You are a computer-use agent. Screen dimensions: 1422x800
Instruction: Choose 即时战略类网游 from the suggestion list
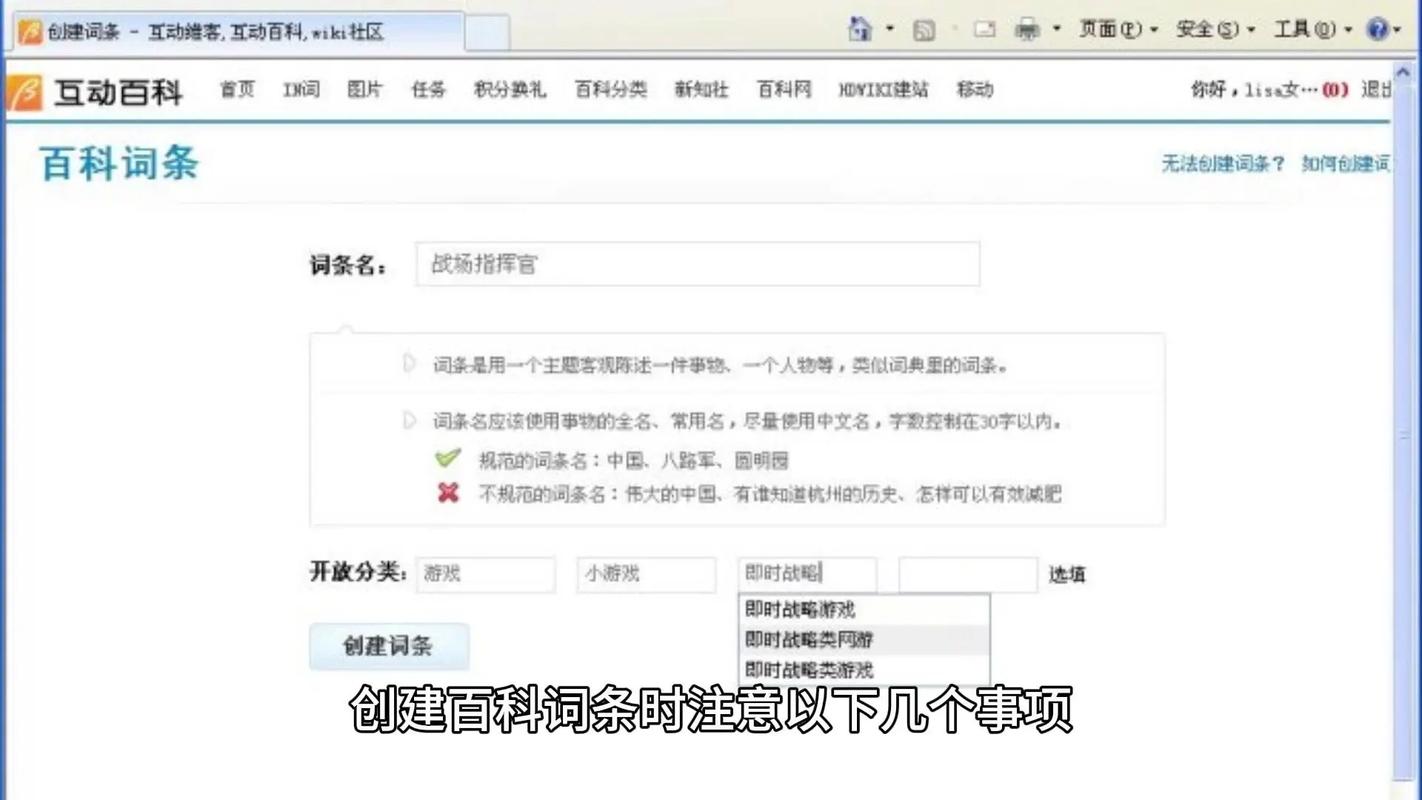864,640
